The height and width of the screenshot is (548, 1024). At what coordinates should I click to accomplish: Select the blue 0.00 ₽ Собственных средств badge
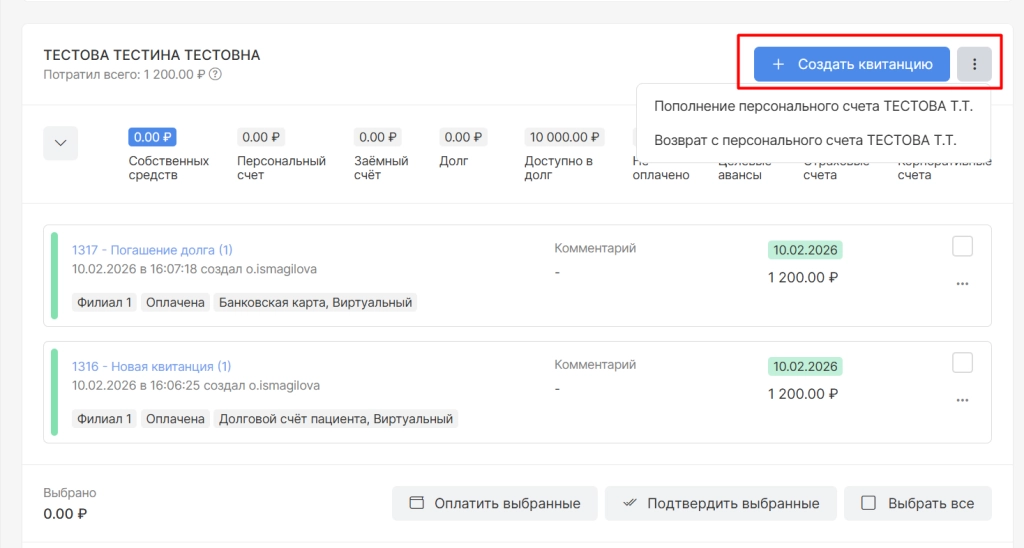click(152, 137)
